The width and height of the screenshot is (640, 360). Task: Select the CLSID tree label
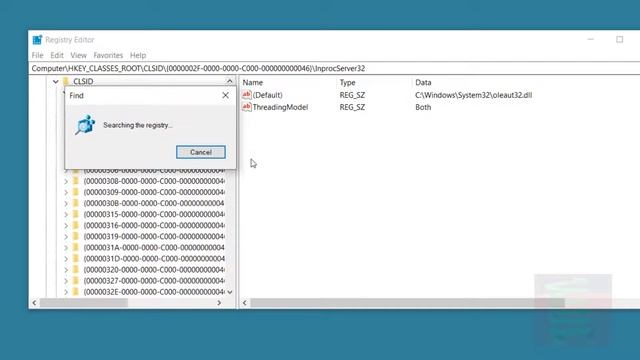pyautogui.click(x=83, y=81)
